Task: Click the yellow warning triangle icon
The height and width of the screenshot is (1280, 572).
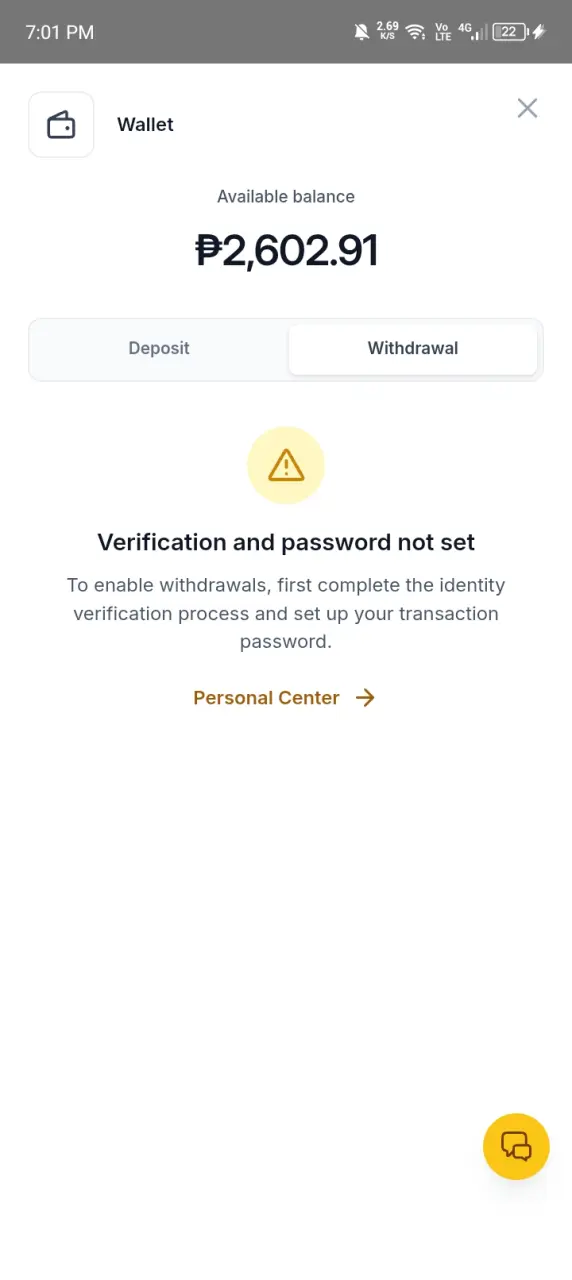Action: [x=286, y=465]
